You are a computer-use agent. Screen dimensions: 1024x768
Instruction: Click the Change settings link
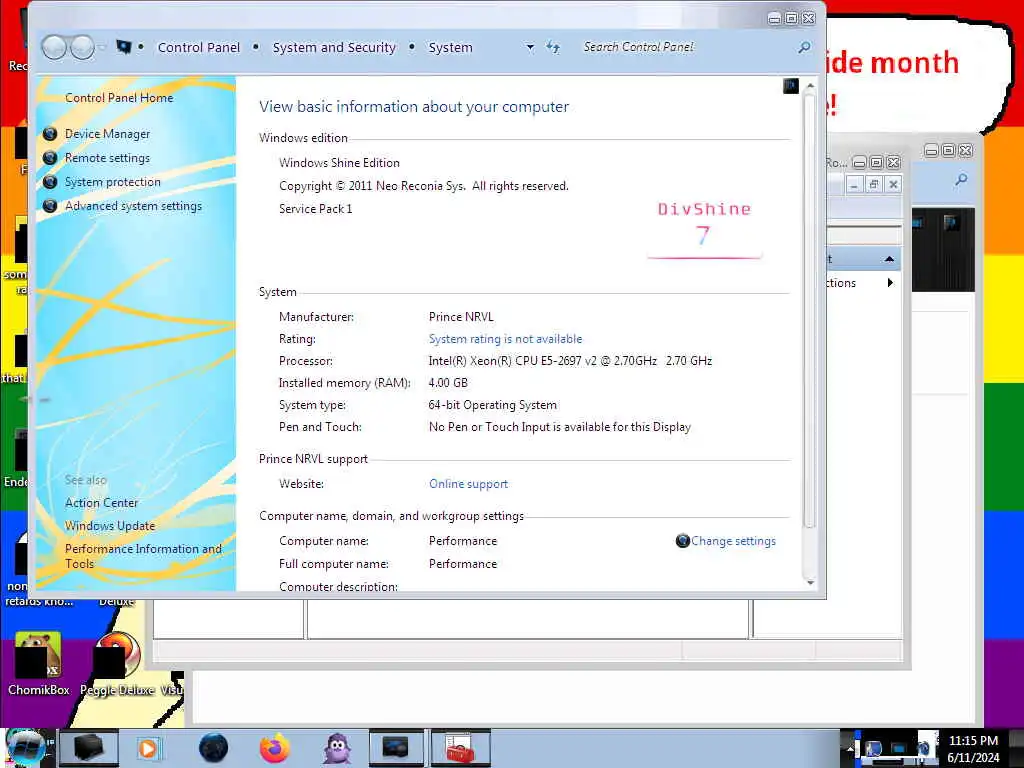tap(733, 541)
